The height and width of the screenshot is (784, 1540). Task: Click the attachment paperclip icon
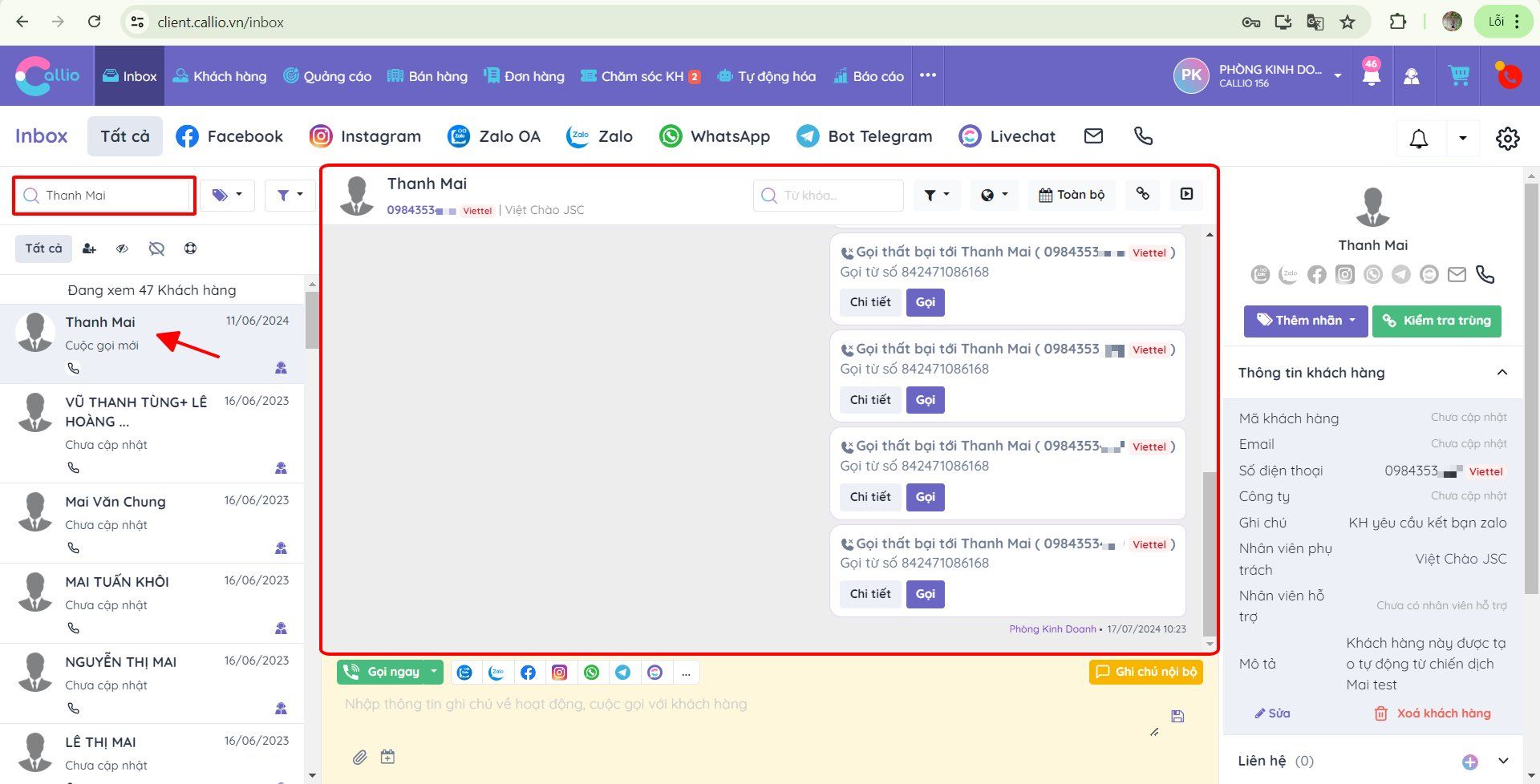tap(359, 757)
